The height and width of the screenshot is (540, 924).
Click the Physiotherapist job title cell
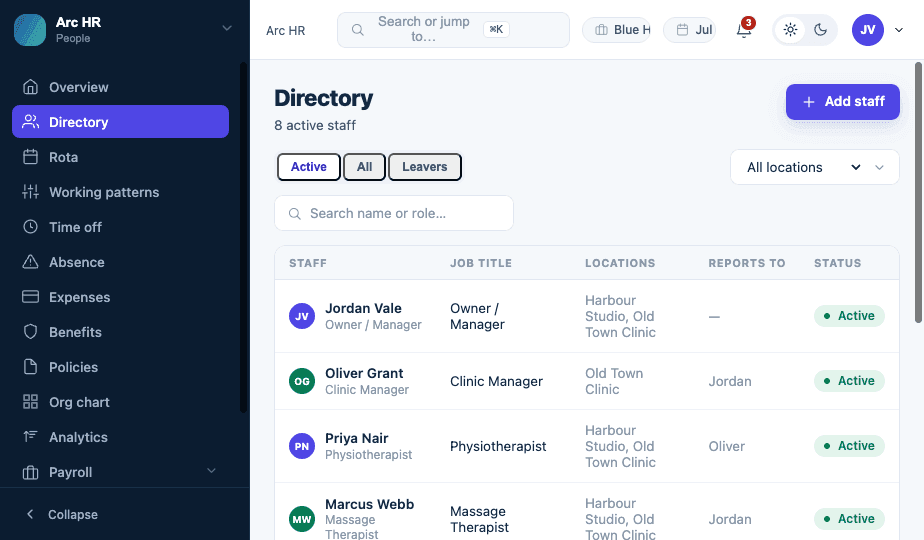coord(498,446)
